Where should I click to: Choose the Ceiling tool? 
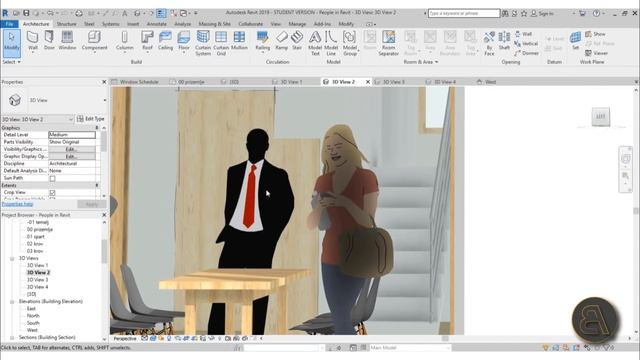(x=165, y=40)
